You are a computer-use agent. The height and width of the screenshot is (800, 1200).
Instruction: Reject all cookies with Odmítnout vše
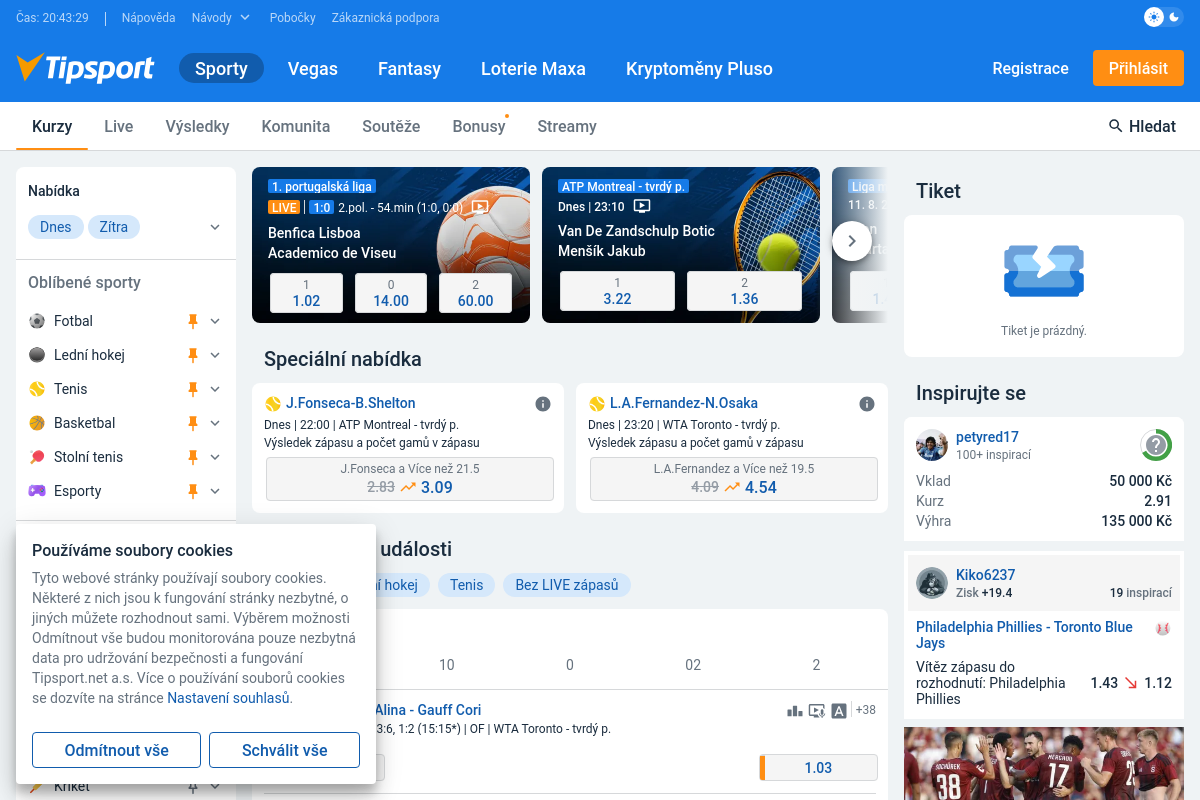pyautogui.click(x=116, y=750)
